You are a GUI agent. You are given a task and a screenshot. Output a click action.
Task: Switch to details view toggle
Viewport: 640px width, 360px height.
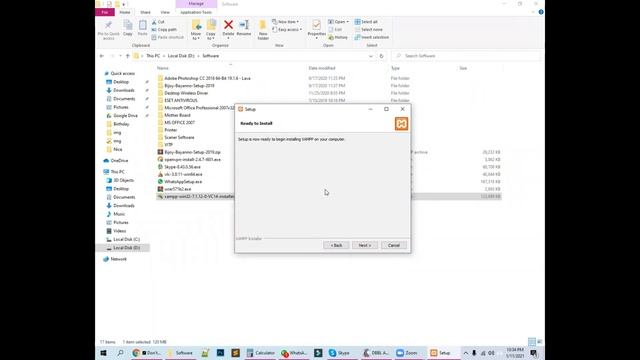tap(532, 342)
